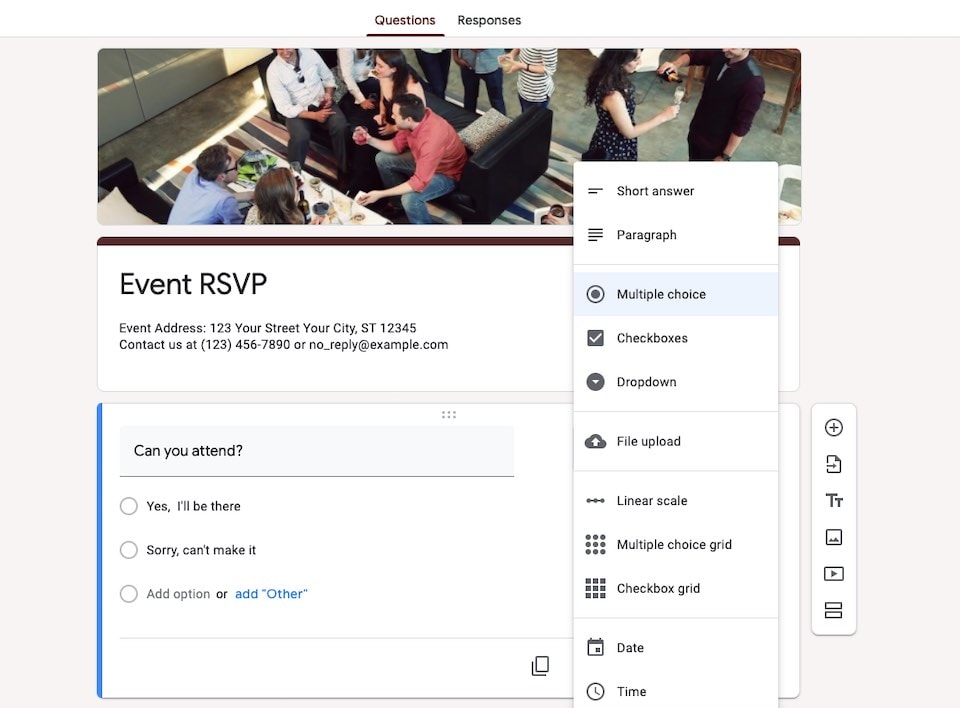Select the "Yes, I'll be there" radio button

tap(129, 507)
